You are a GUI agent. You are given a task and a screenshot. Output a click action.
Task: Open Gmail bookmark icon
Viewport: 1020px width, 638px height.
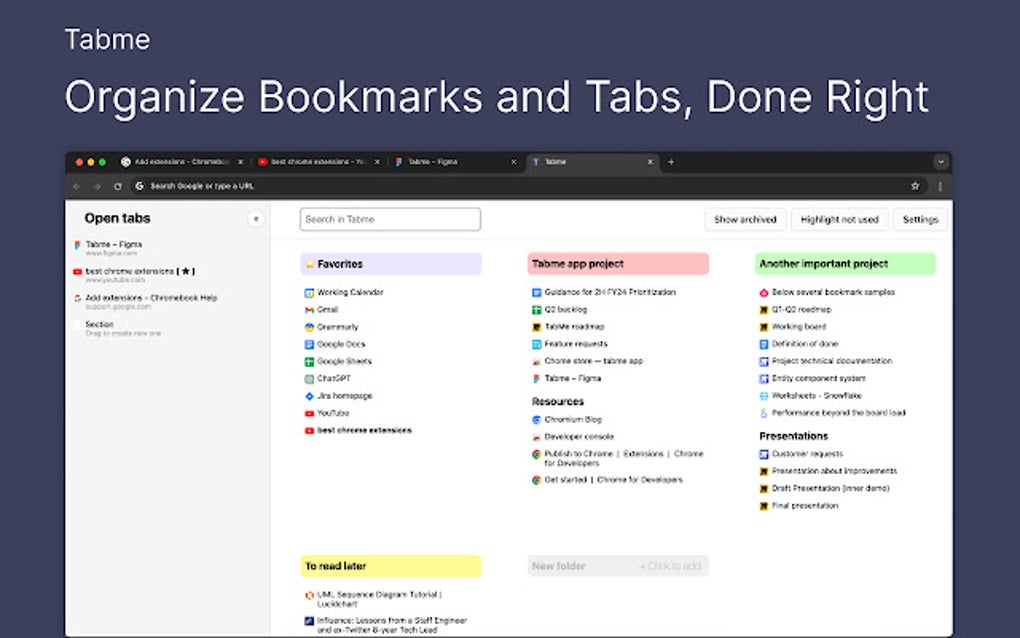[x=310, y=310]
